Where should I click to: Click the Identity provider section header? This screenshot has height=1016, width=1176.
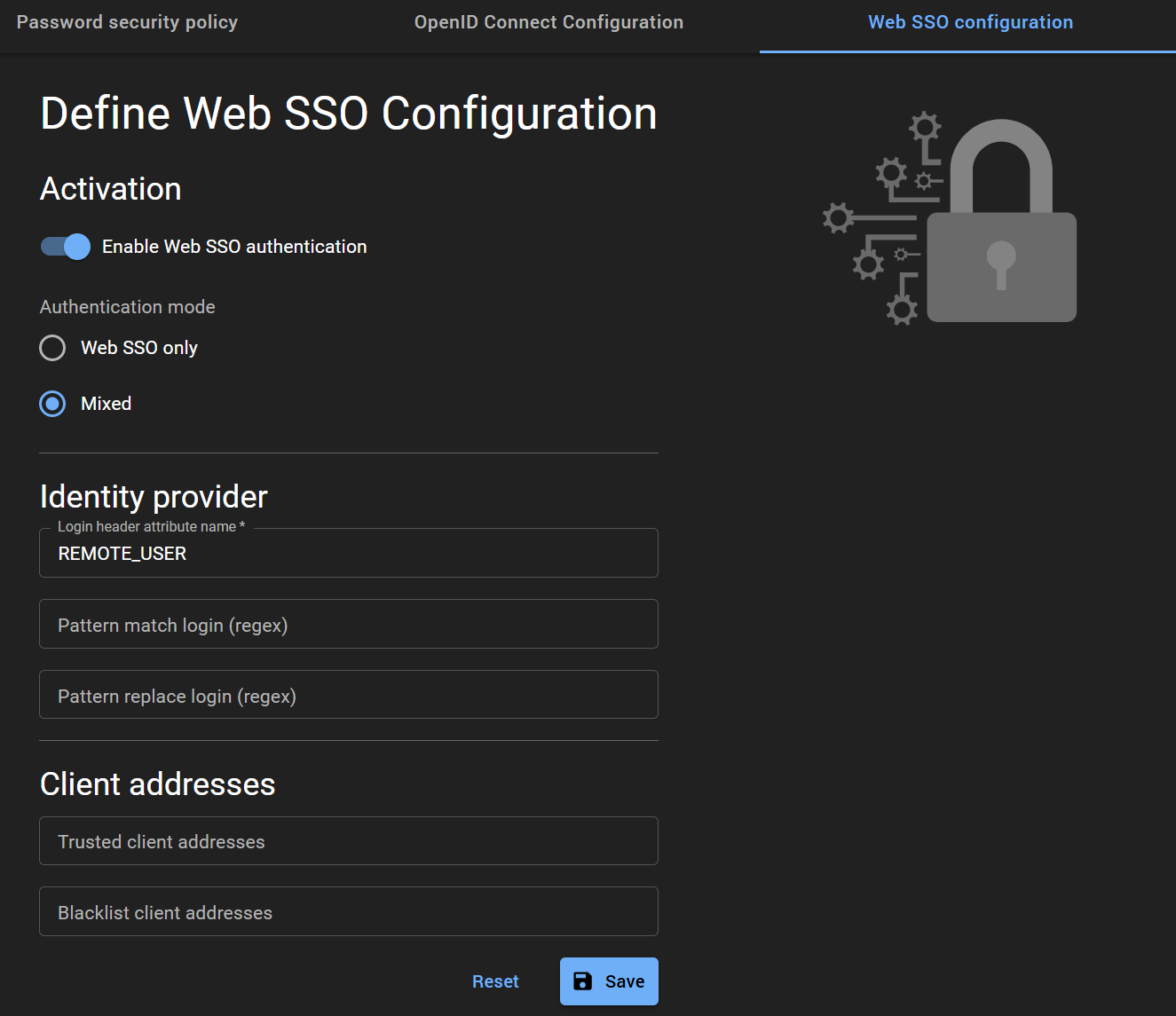pos(153,496)
